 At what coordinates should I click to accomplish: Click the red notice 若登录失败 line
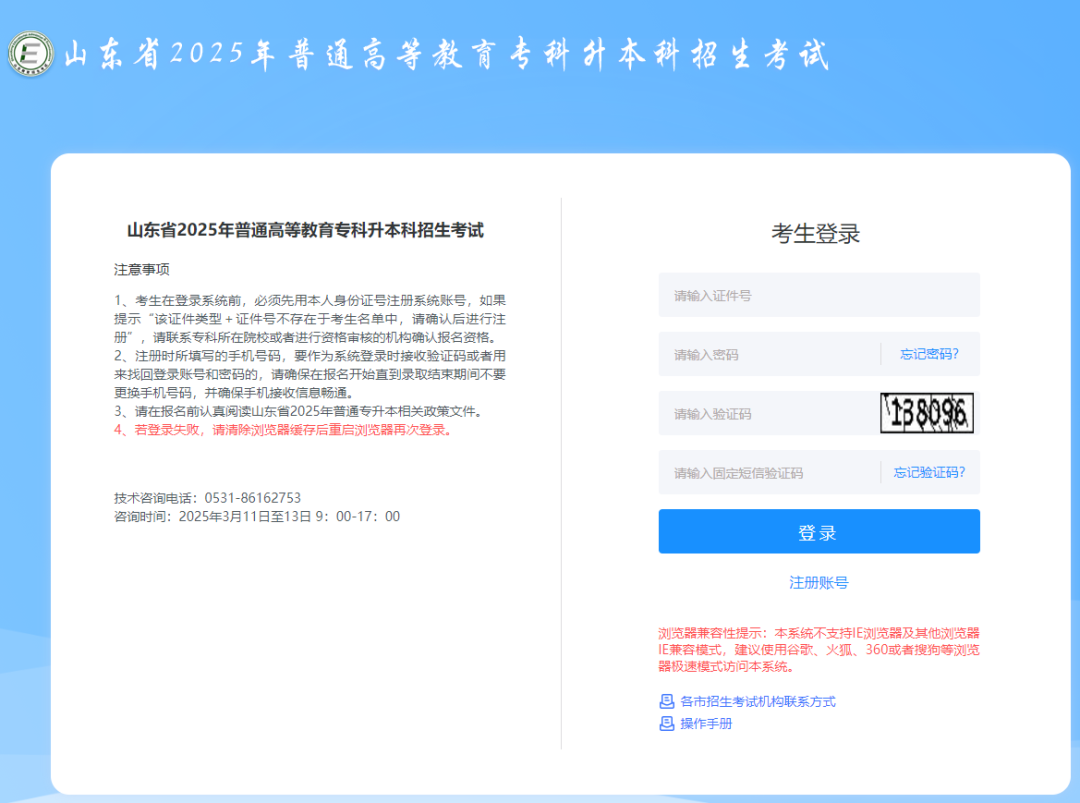point(283,430)
